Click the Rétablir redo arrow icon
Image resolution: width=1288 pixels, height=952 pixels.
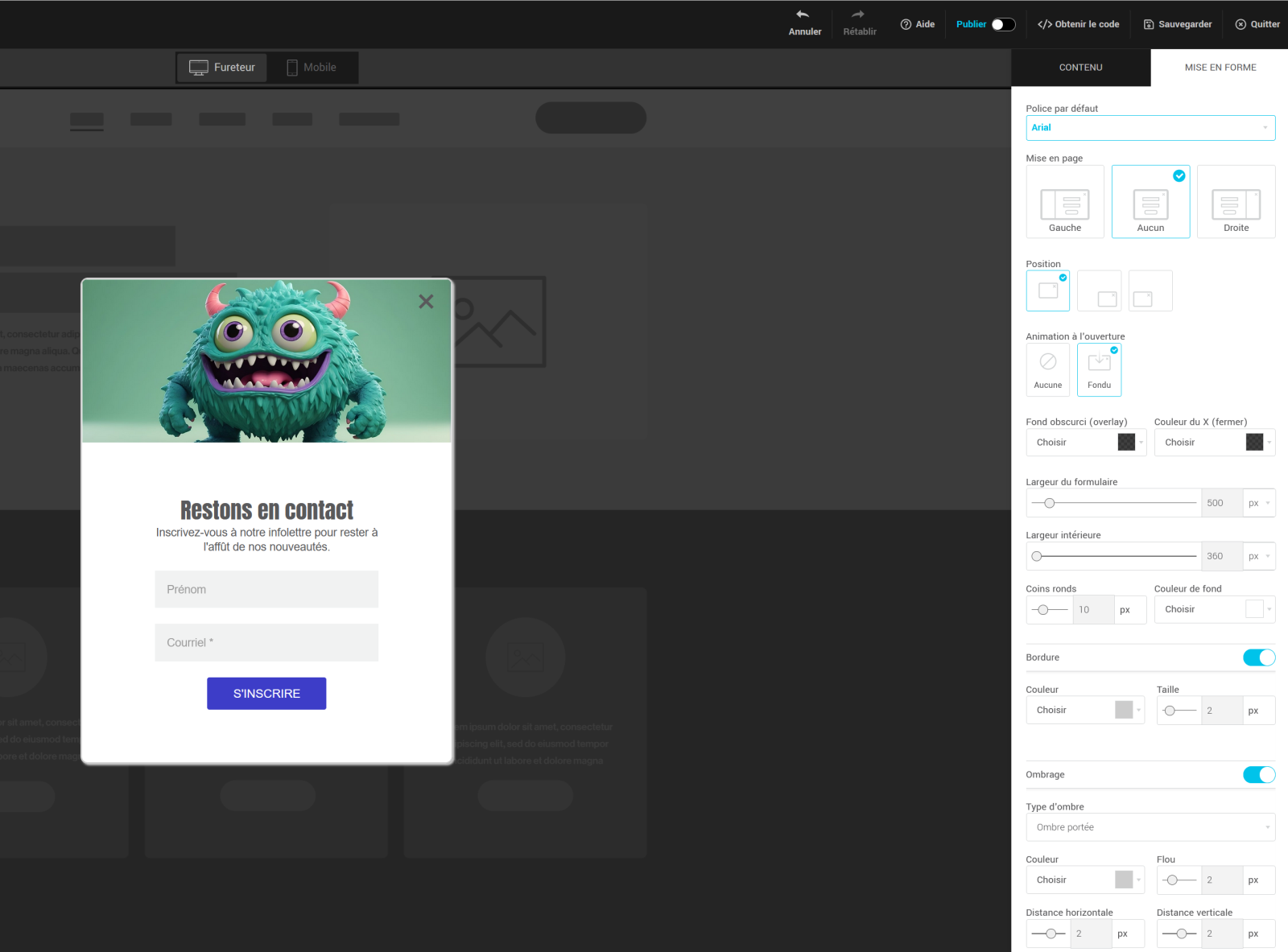[858, 14]
